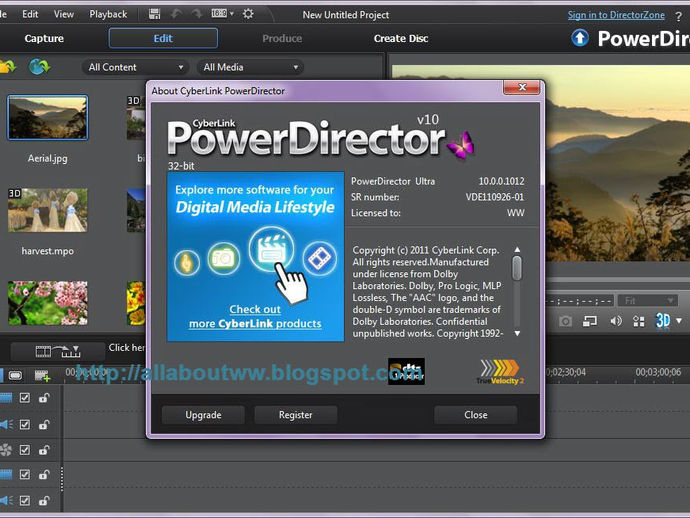Click the scroll up arrow in copyright text
Image resolution: width=690 pixels, height=518 pixels.
(x=518, y=250)
